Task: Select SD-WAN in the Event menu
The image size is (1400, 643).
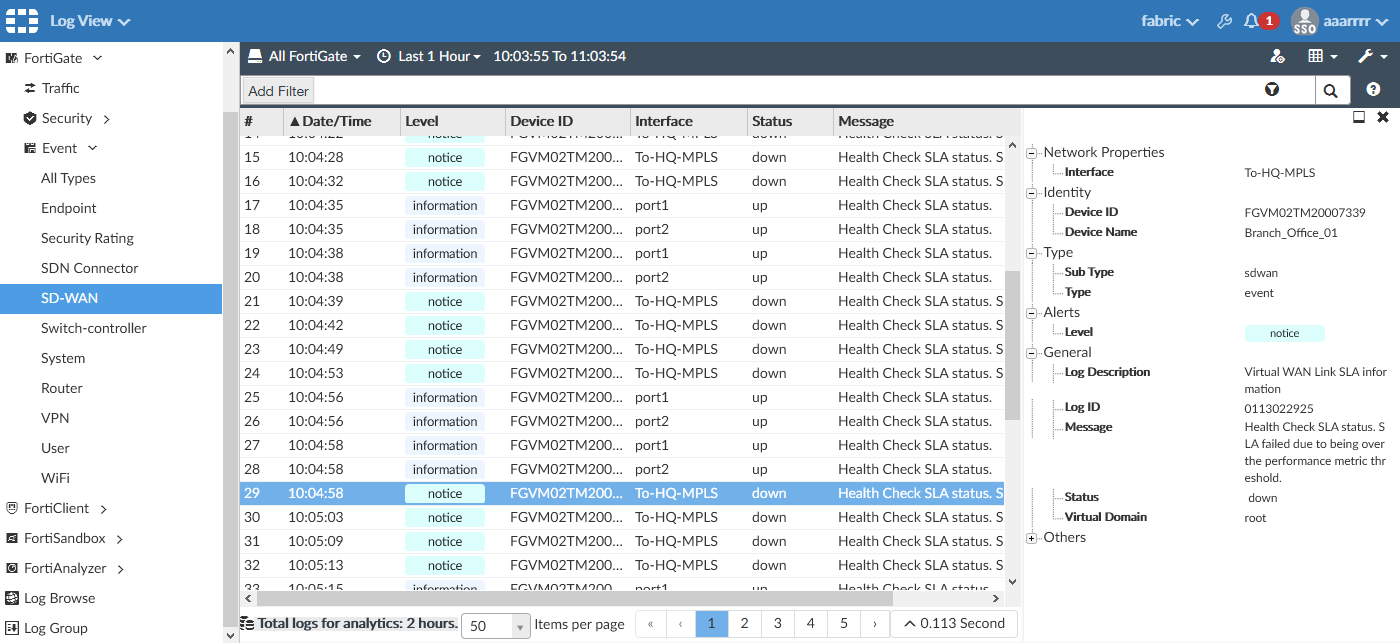Action: coord(69,298)
